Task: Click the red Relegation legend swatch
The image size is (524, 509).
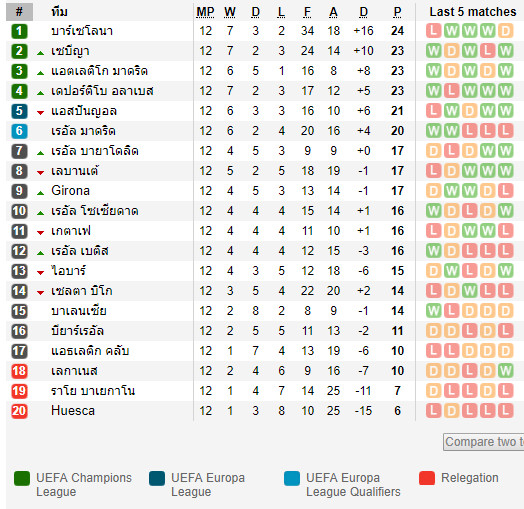Action: pyautogui.click(x=427, y=478)
